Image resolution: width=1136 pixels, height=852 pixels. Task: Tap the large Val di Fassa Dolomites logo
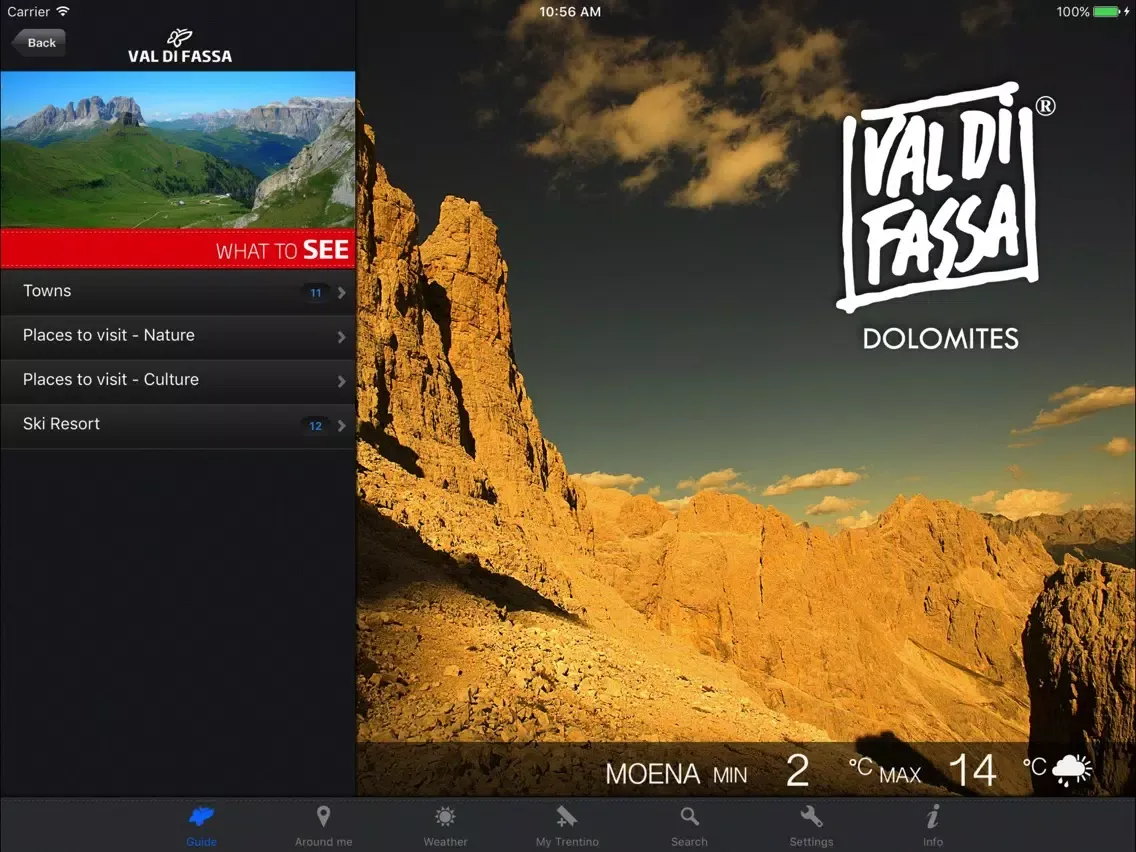[944, 217]
